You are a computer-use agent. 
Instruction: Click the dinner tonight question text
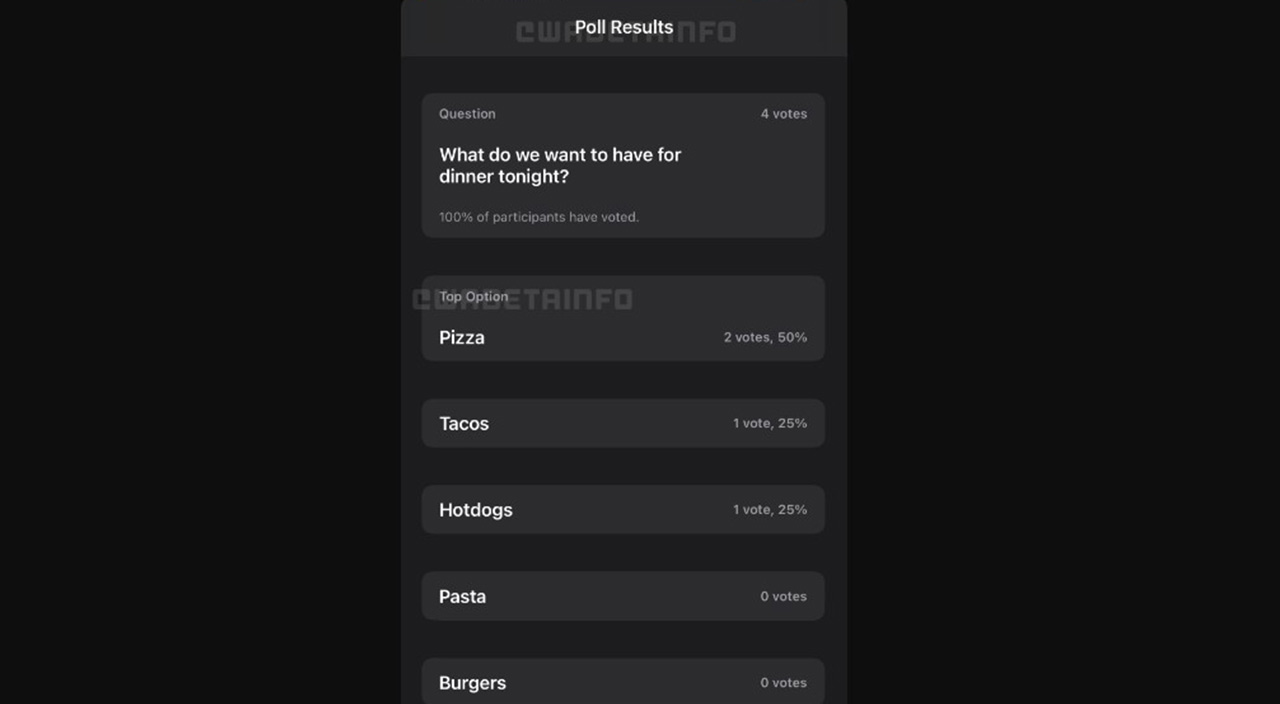point(560,166)
